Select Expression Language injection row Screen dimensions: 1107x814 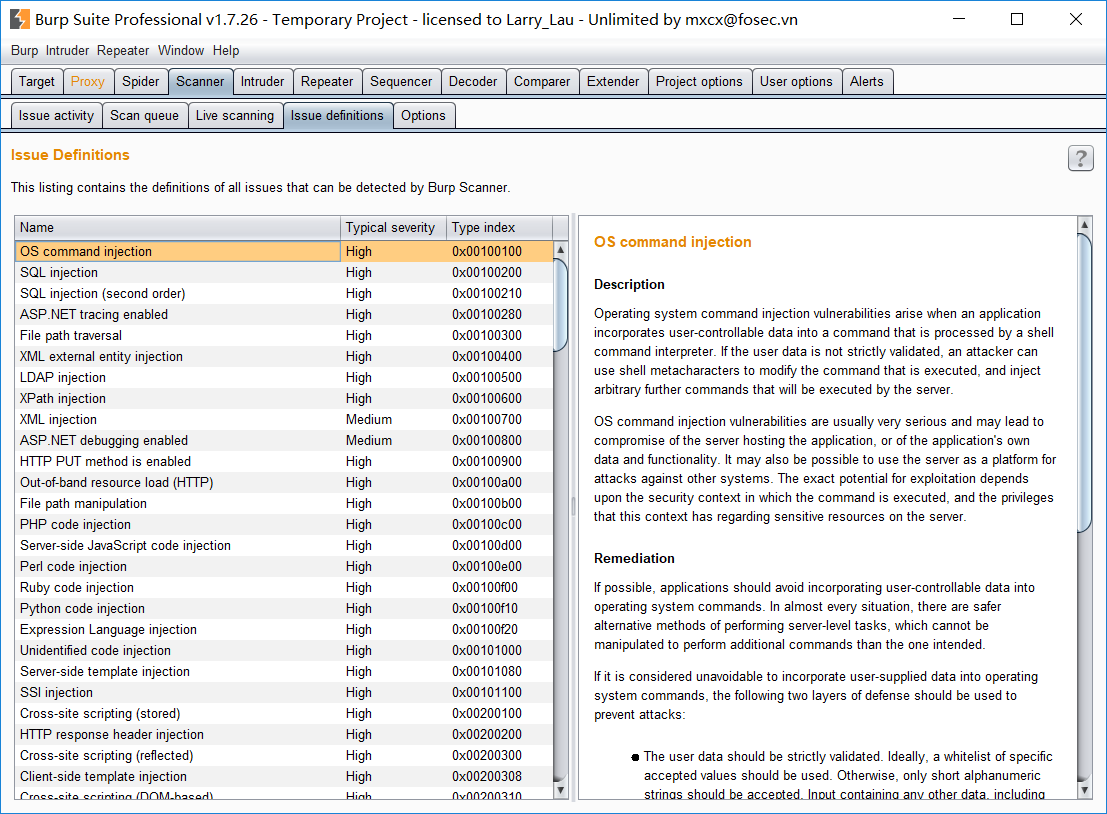click(284, 630)
